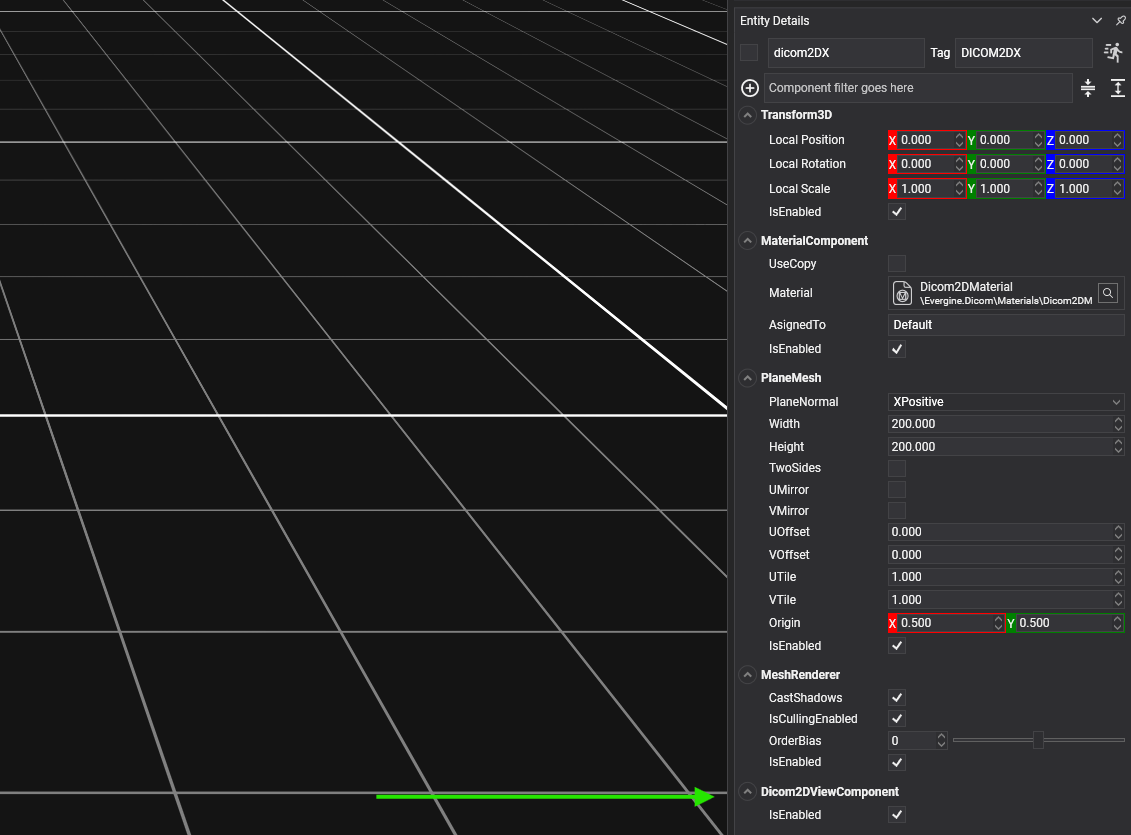The height and width of the screenshot is (835, 1131).
Task: Click the Dicom2DMaterial file icon
Action: (x=902, y=293)
